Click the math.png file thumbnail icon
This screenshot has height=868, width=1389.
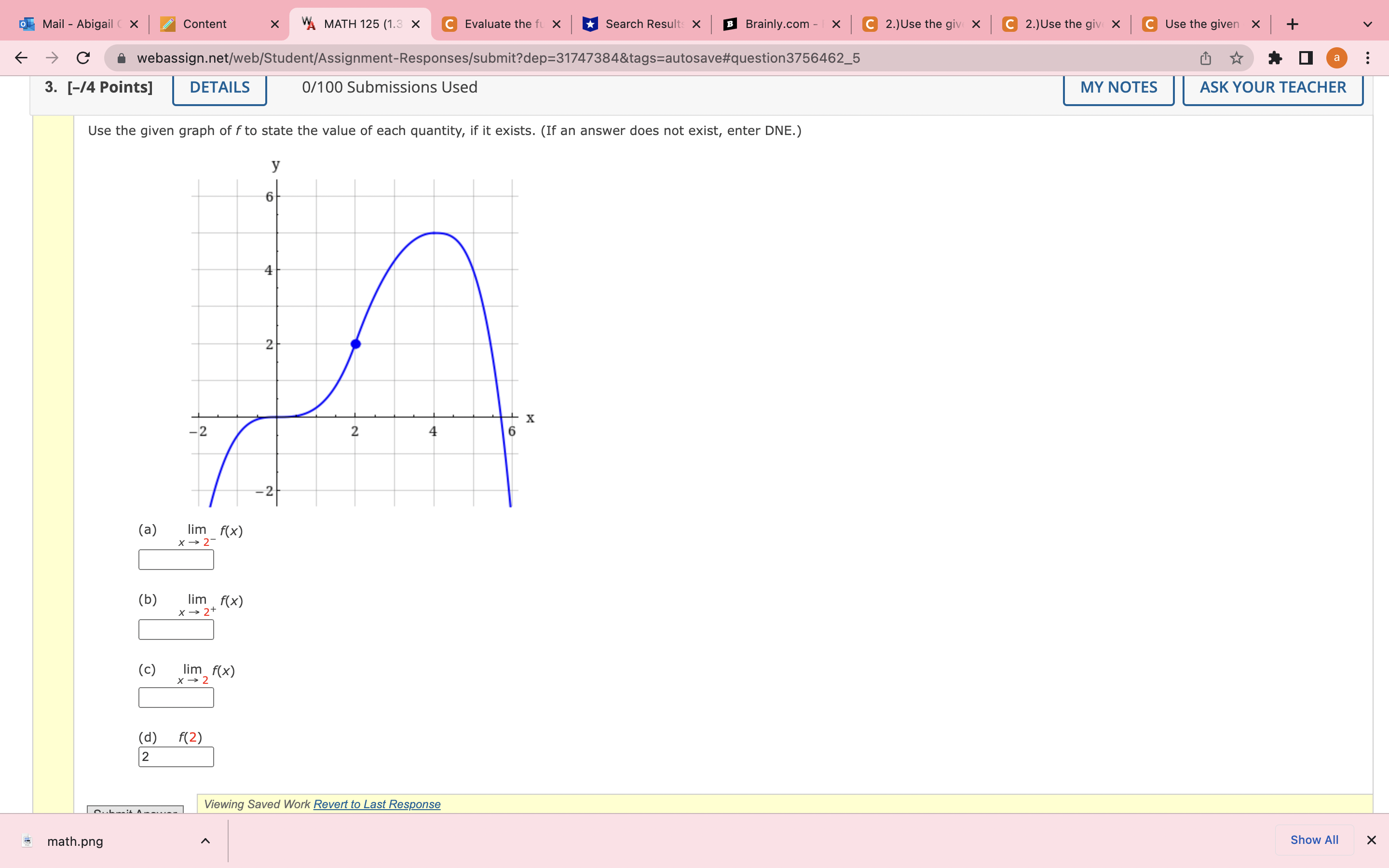28,841
